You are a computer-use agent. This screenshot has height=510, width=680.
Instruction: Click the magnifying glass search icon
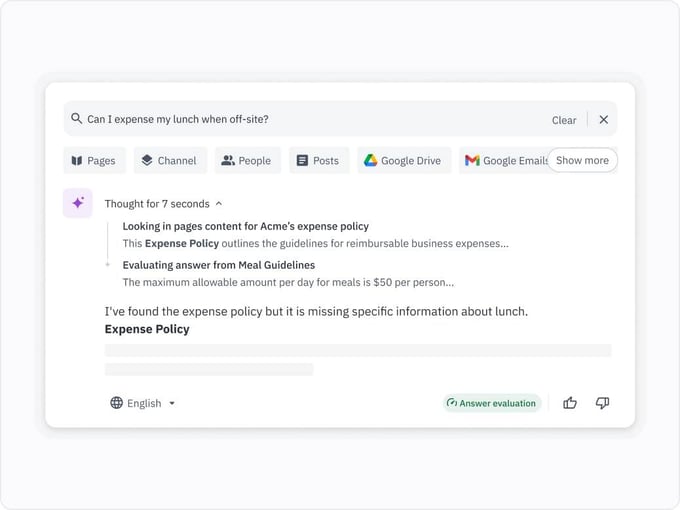click(77, 119)
